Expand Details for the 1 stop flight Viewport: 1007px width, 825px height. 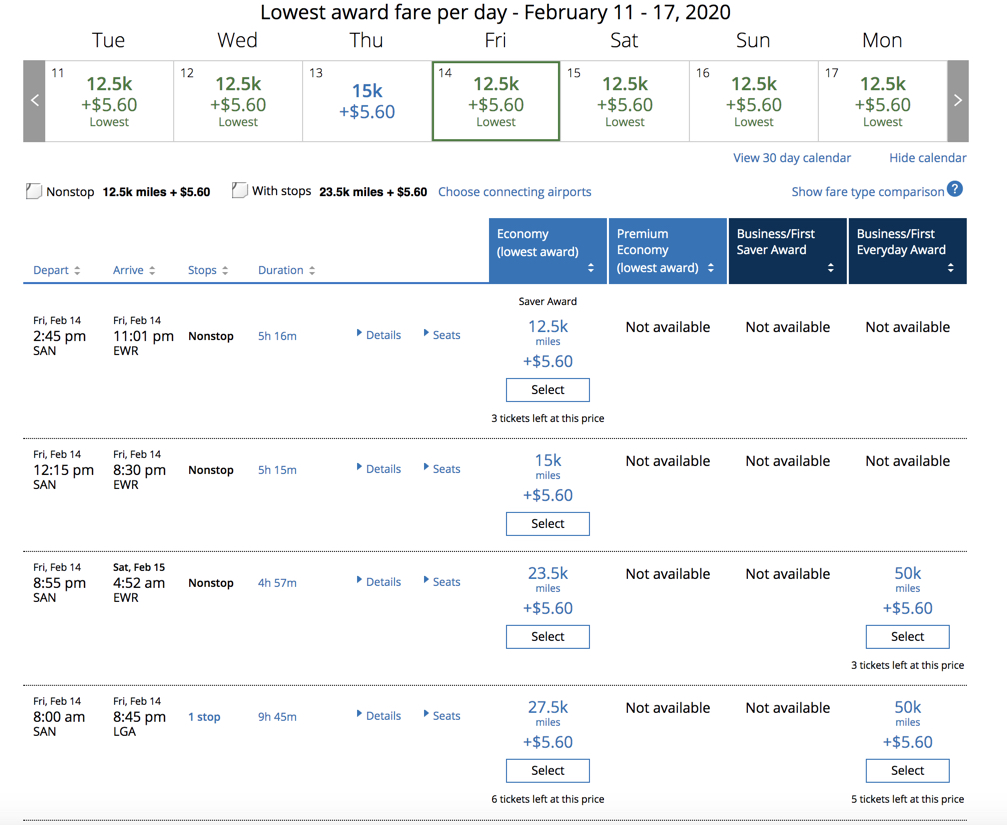point(380,715)
